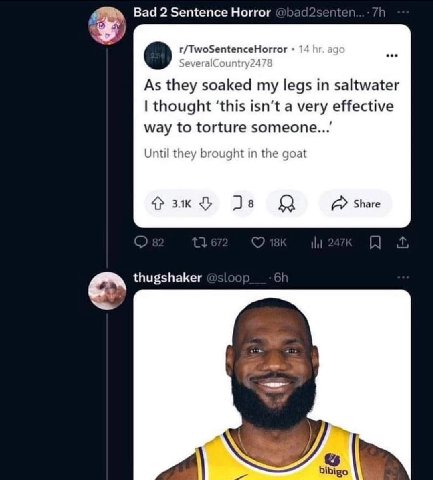The width and height of the screenshot is (433, 480).
Task: Click the Reddit Share button
Action: tap(355, 204)
